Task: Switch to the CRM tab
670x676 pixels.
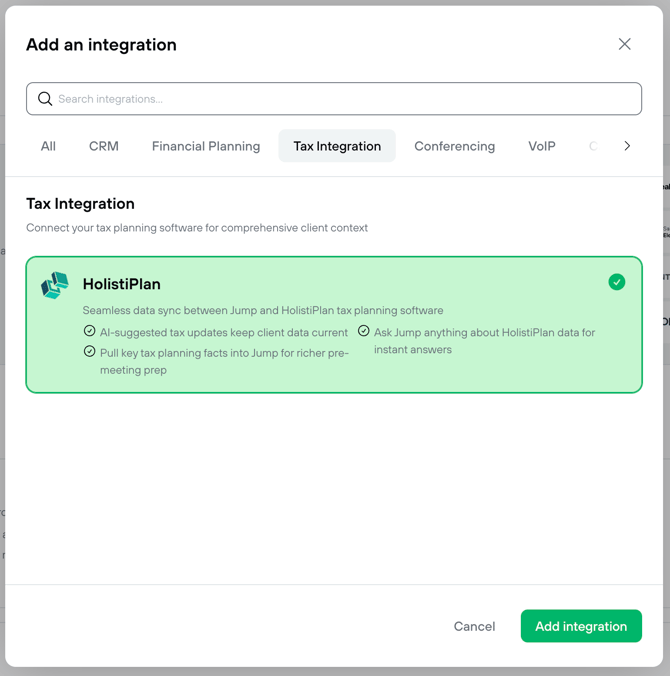Action: (x=104, y=146)
